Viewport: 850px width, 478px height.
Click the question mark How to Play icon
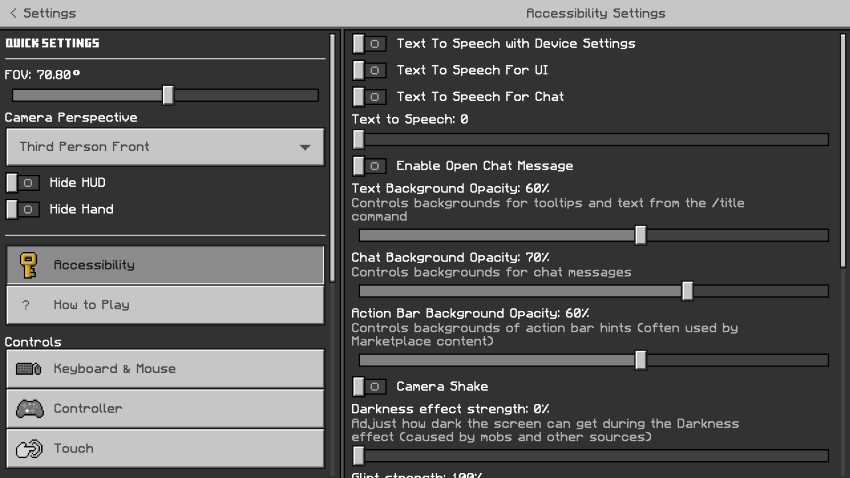pos(26,305)
